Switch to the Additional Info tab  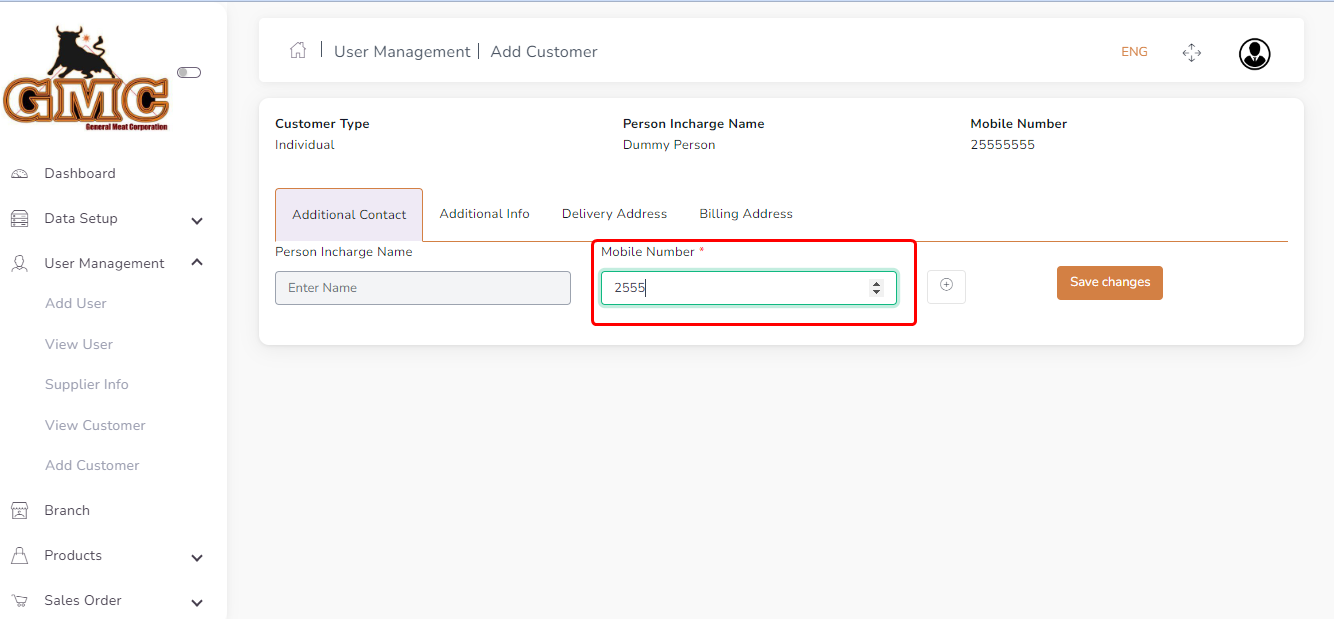tap(484, 214)
